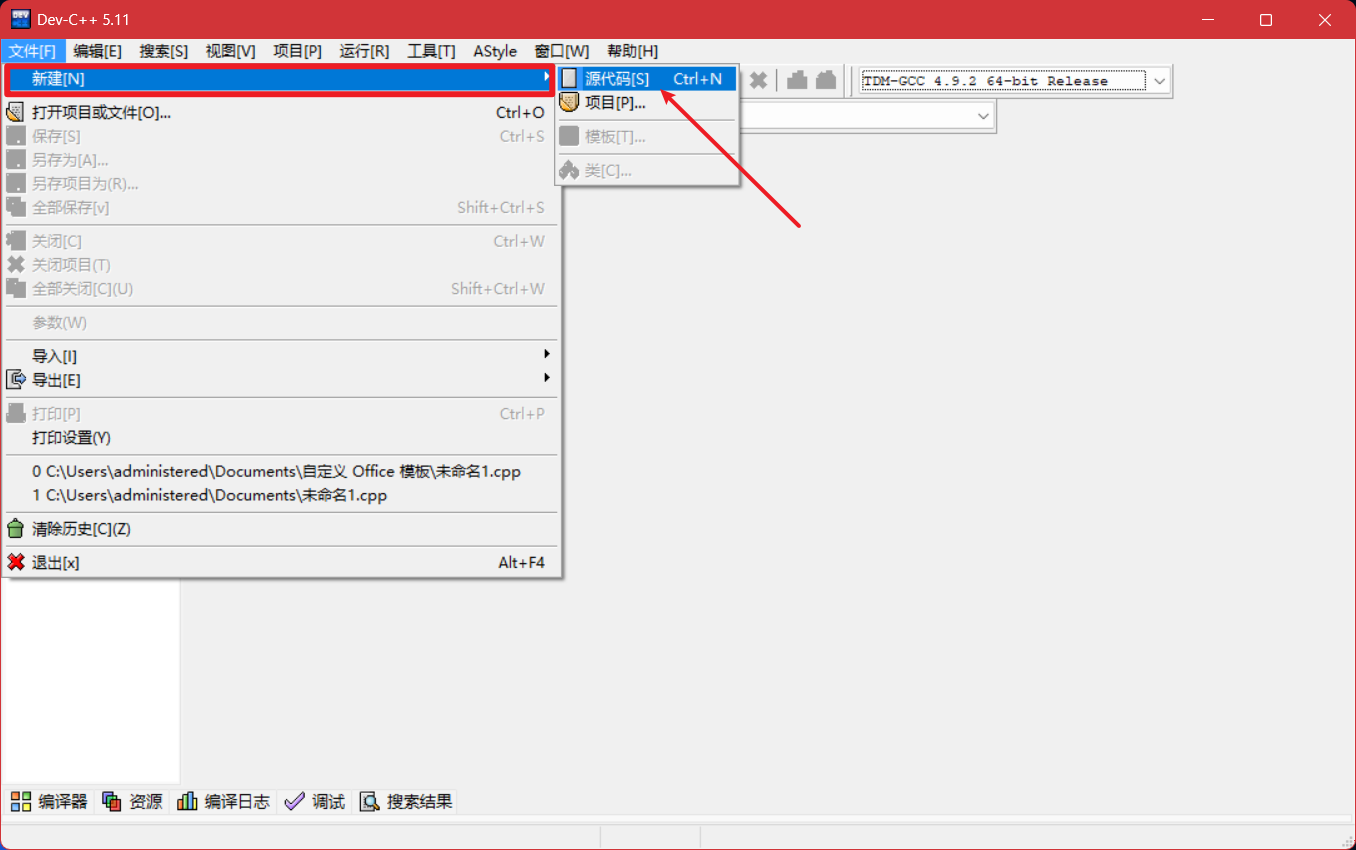The height and width of the screenshot is (850, 1356).
Task: Choose 源代码[S] in the 新建 submenu
Action: point(647,78)
